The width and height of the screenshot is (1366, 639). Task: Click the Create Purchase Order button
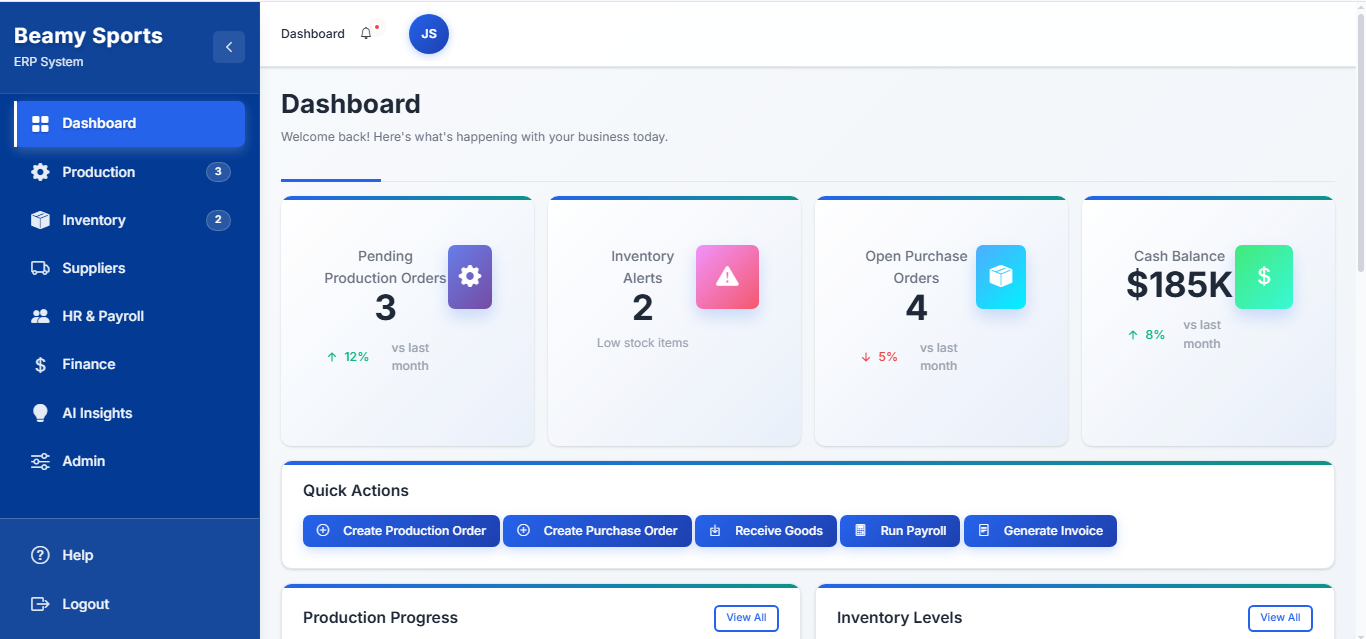[597, 531]
